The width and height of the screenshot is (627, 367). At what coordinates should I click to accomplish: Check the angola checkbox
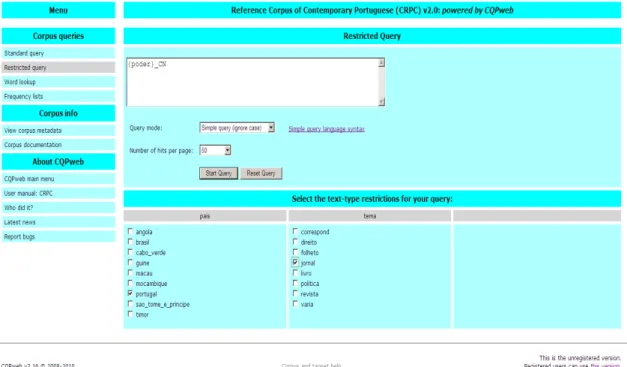pos(130,231)
